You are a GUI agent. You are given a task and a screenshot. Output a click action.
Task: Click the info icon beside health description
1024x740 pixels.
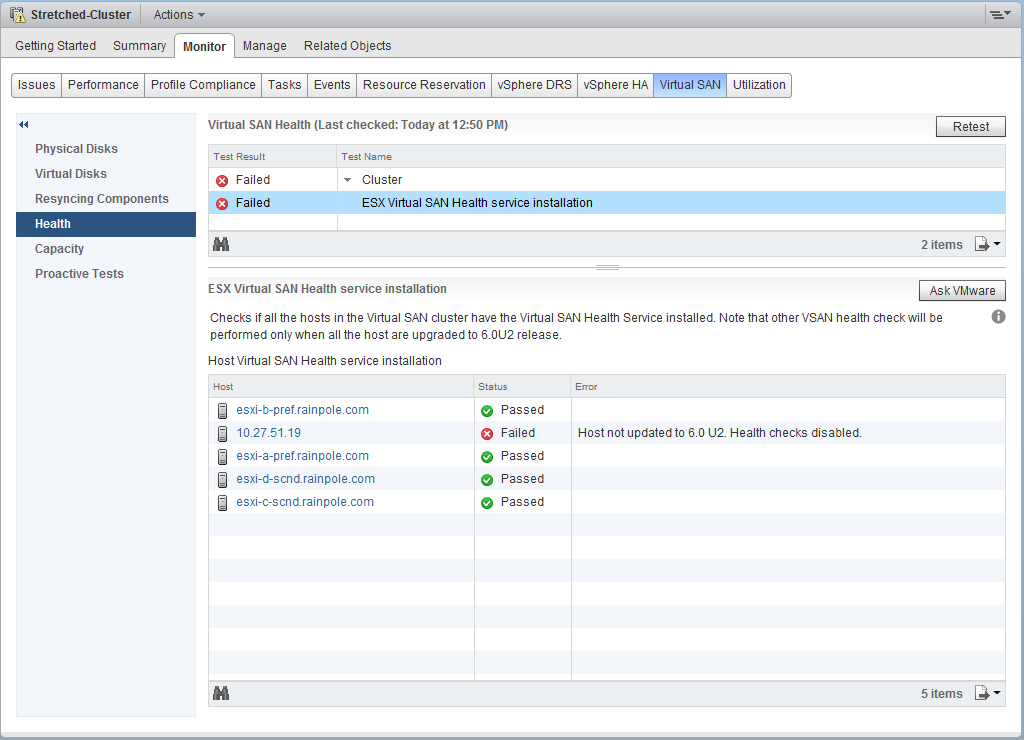(x=998, y=317)
